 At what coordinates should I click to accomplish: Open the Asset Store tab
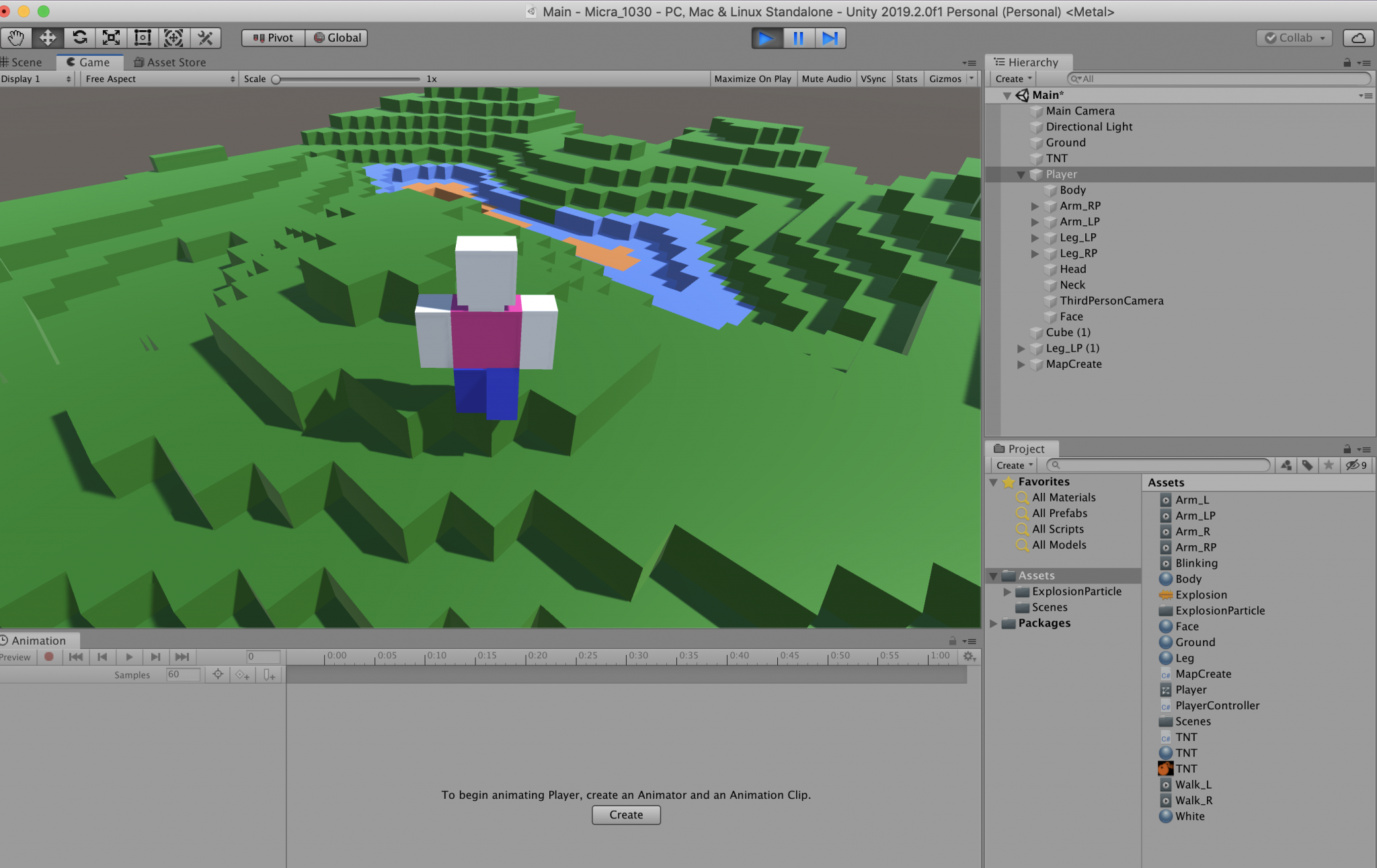click(x=170, y=62)
